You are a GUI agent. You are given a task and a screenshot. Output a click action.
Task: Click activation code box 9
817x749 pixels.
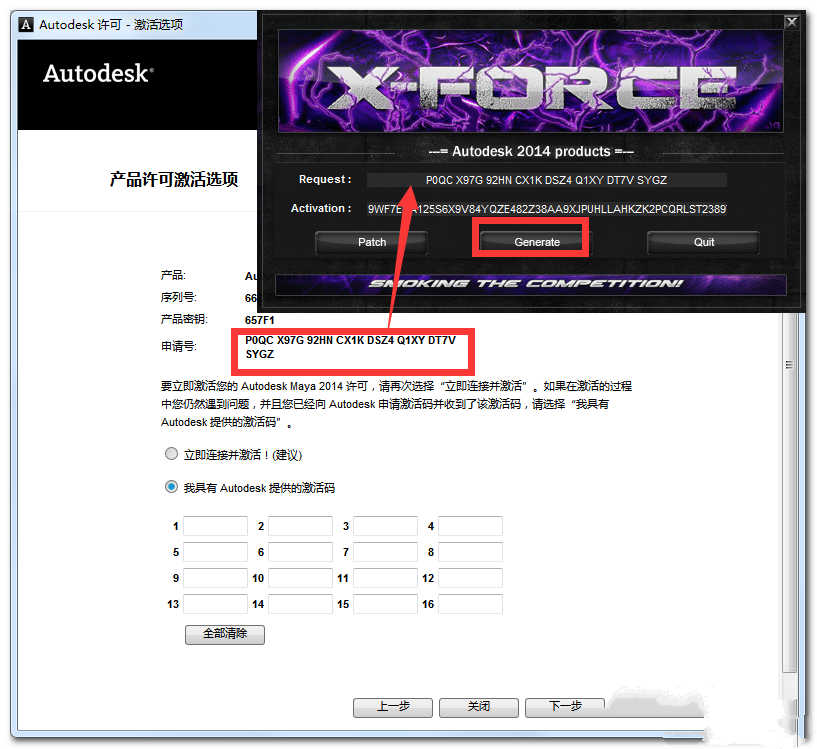click(215, 578)
